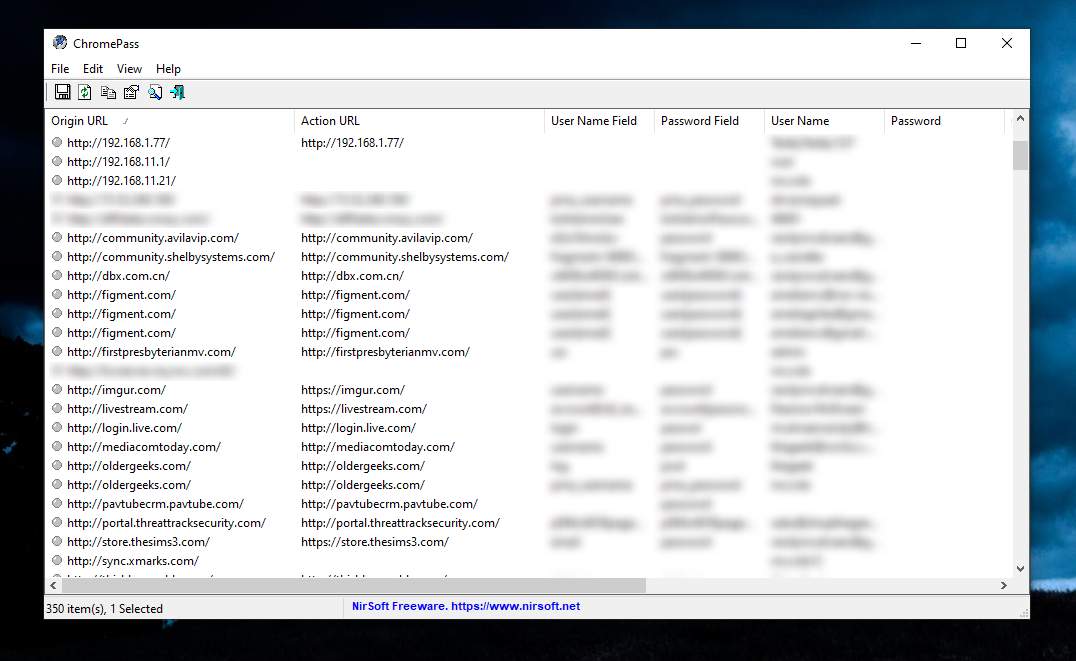This screenshot has height=661, width=1076.
Task: Open the Properties toolbar icon
Action: point(131,92)
